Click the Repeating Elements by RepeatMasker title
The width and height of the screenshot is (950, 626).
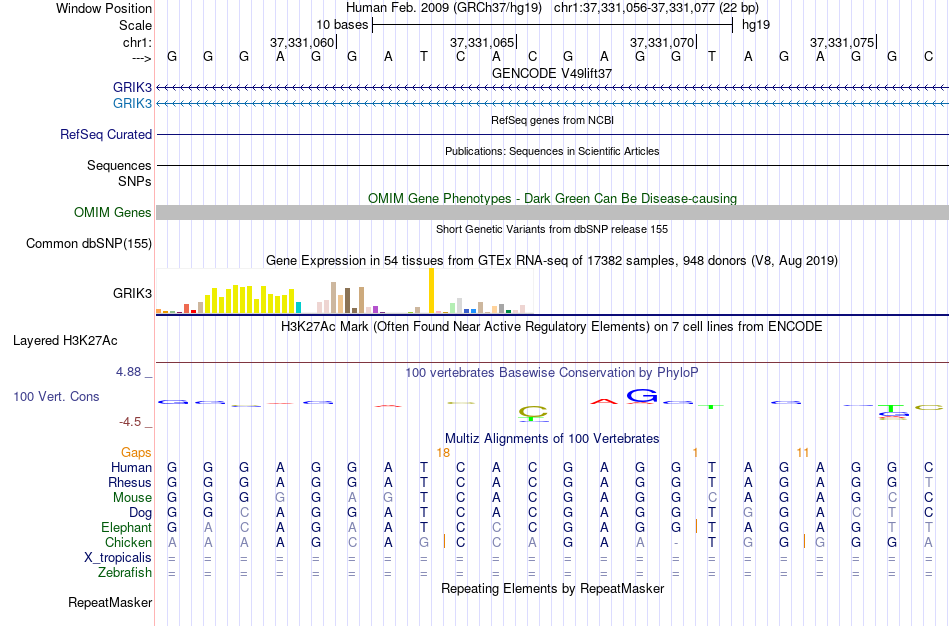pyautogui.click(x=553, y=588)
